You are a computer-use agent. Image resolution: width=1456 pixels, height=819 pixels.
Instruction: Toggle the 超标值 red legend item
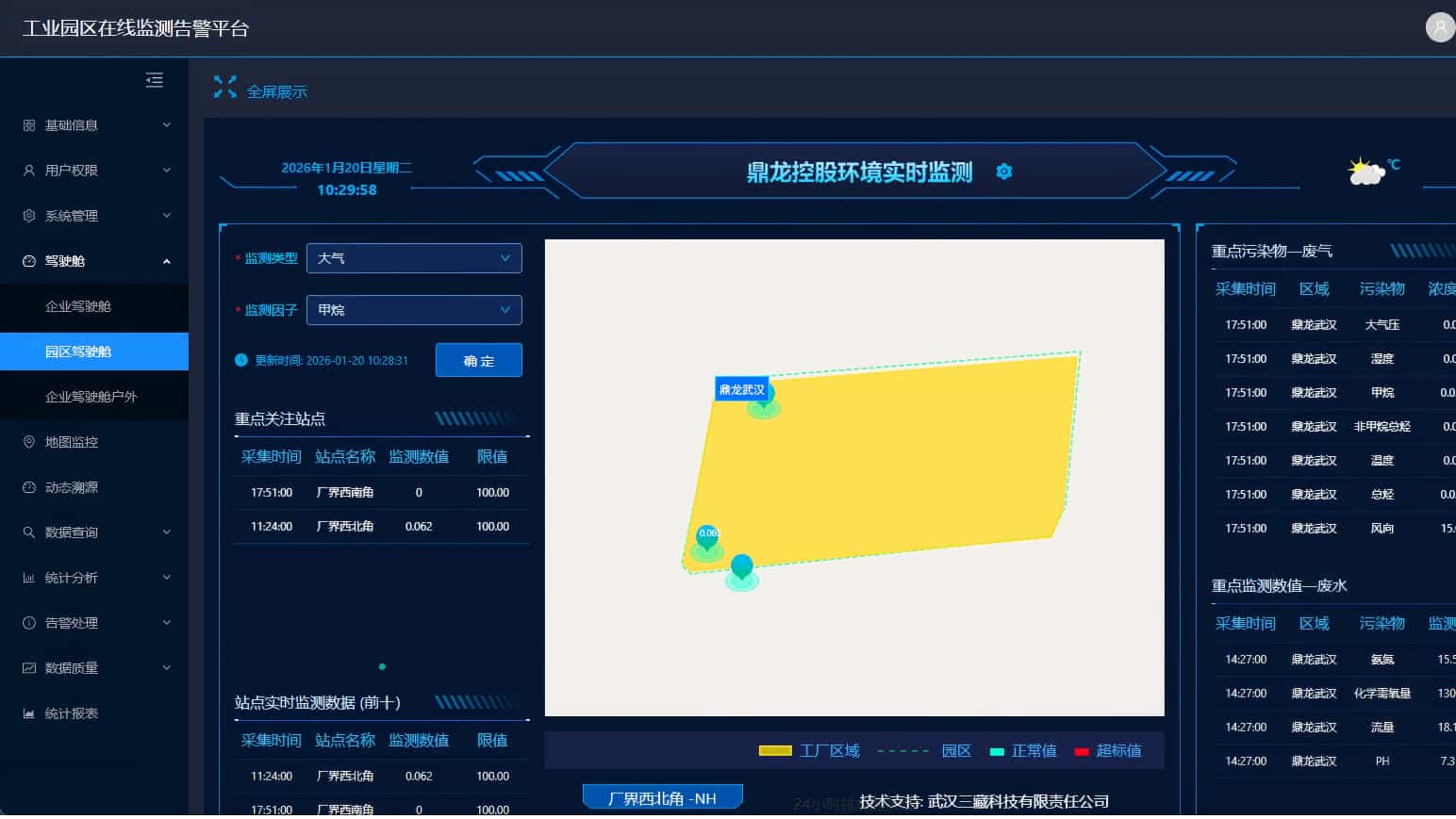1108,751
